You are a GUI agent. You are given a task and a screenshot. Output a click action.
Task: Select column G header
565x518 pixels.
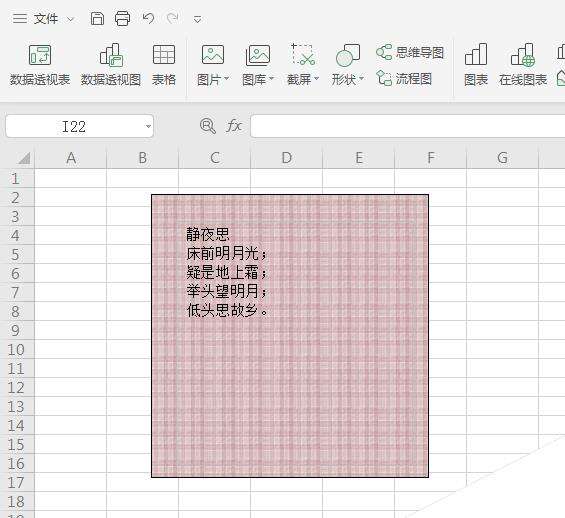click(x=503, y=158)
